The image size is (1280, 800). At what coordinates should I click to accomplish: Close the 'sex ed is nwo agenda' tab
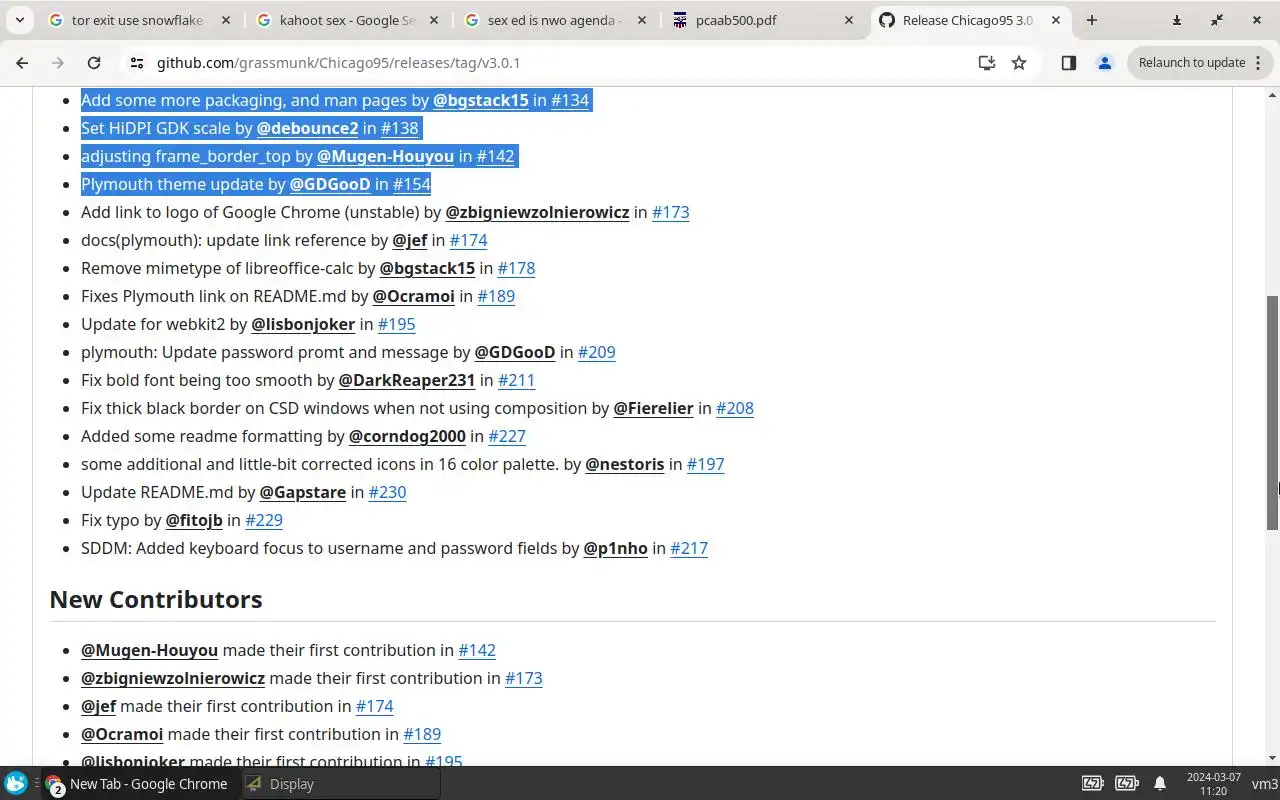[x=640, y=20]
